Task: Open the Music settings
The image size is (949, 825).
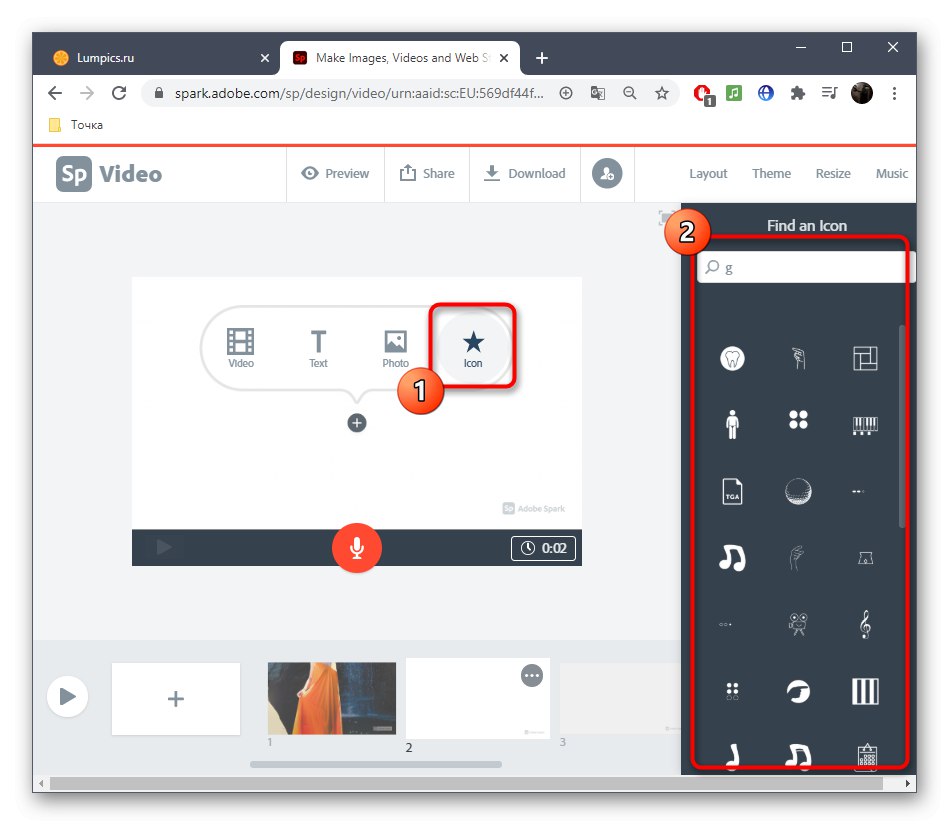Action: [x=891, y=173]
